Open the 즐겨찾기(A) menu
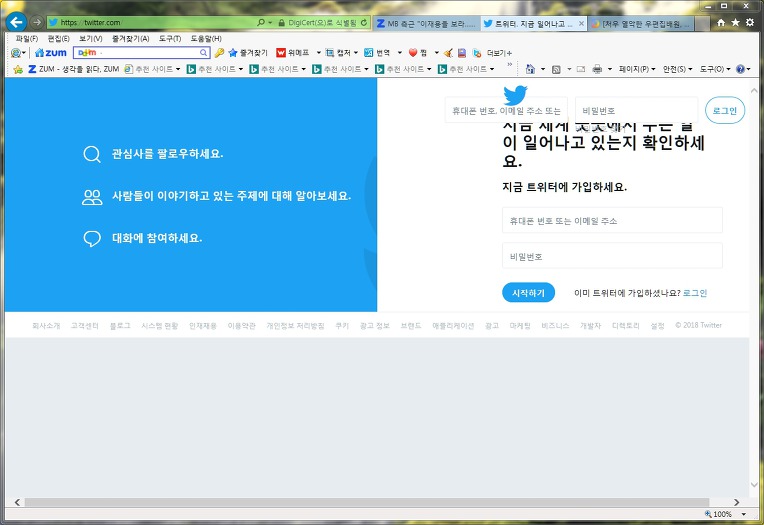Screen dimensions: 764x525 [x=131, y=39]
